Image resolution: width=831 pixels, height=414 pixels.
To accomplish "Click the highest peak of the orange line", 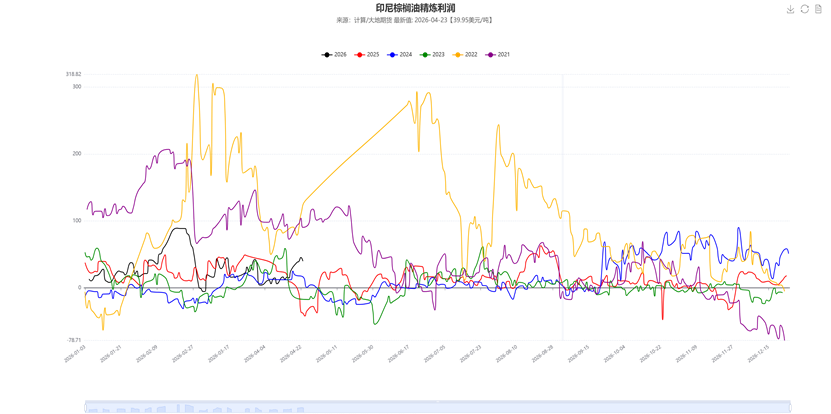I will [196, 76].
